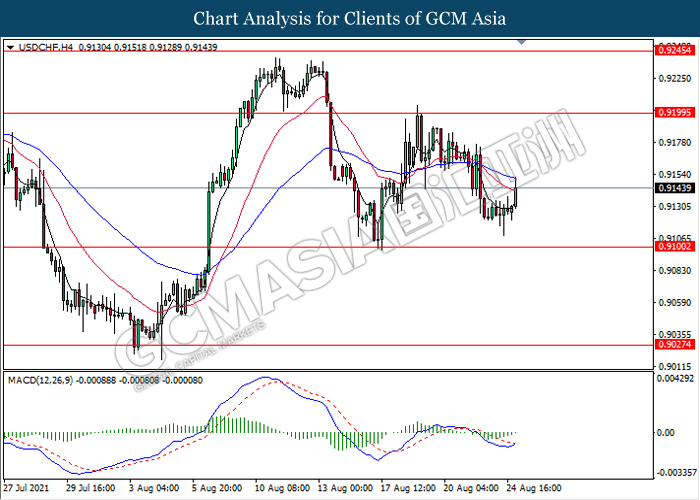The image size is (700, 500).
Task: Click the latest green candlestick on 24 Aug
Action: click(516, 197)
